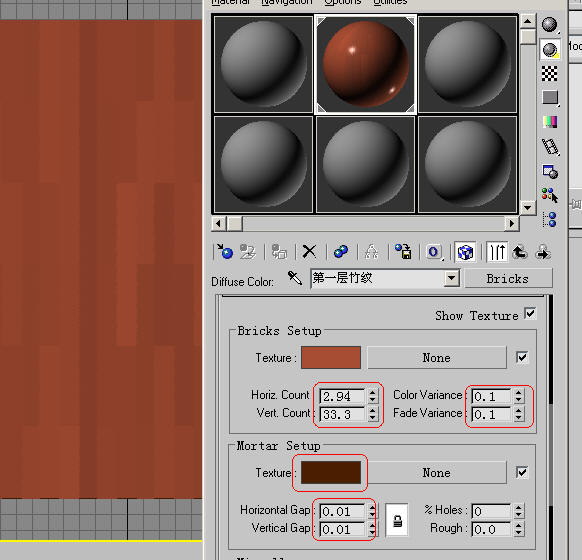The width and height of the screenshot is (582, 560).
Task: Click sample slots scroll right arrow
Action: click(x=511, y=223)
